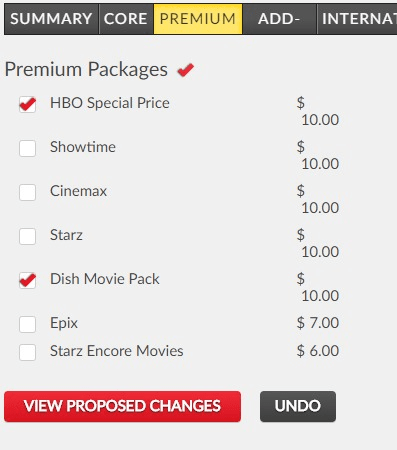Image resolution: width=397 pixels, height=450 pixels.
Task: Go to the Add- tab
Action: (x=279, y=19)
